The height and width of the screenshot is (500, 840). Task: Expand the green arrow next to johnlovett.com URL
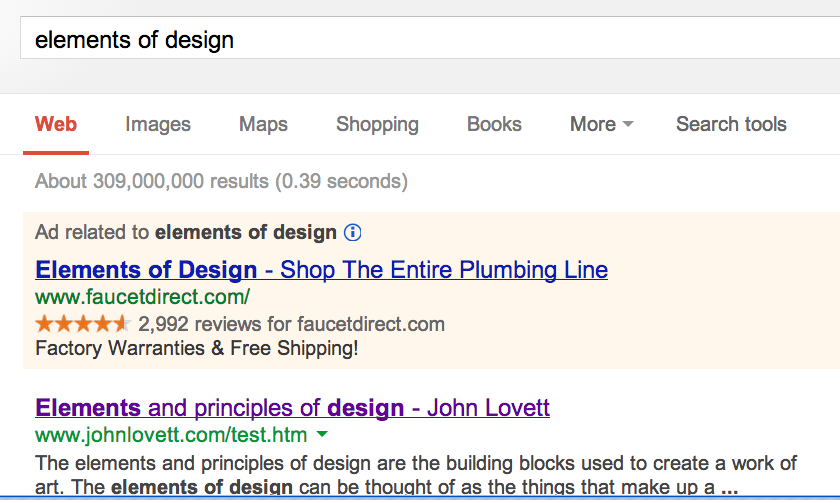[x=322, y=435]
